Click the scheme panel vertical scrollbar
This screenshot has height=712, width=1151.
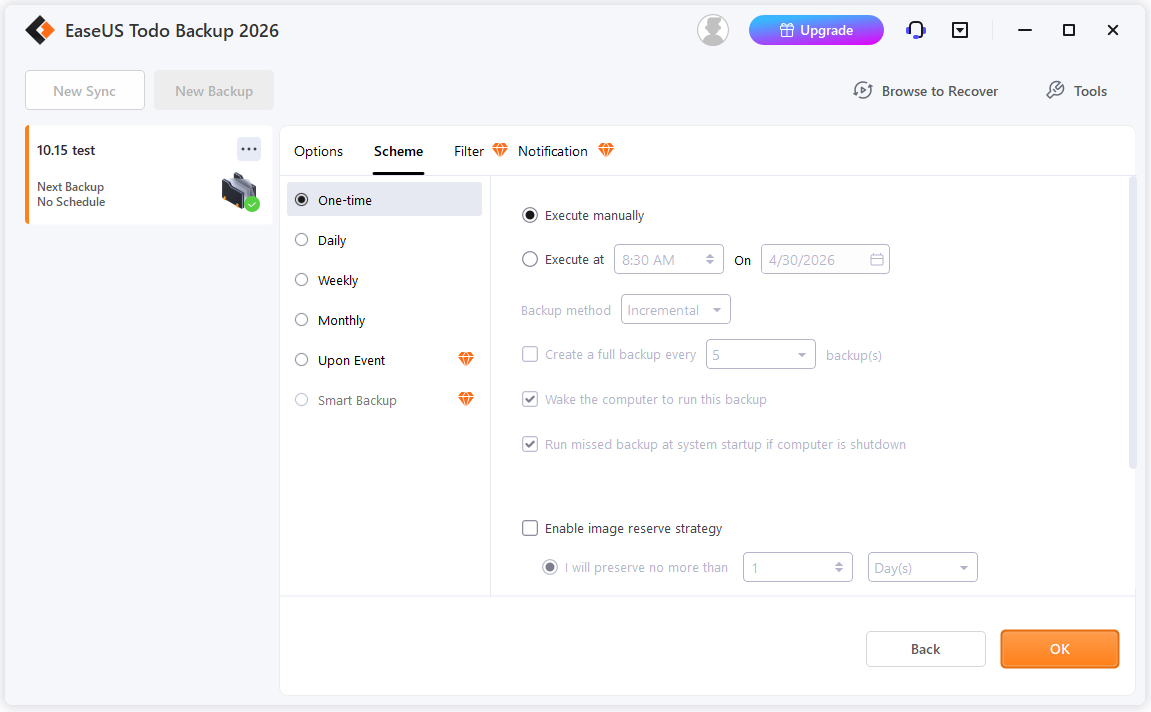coord(1132,323)
